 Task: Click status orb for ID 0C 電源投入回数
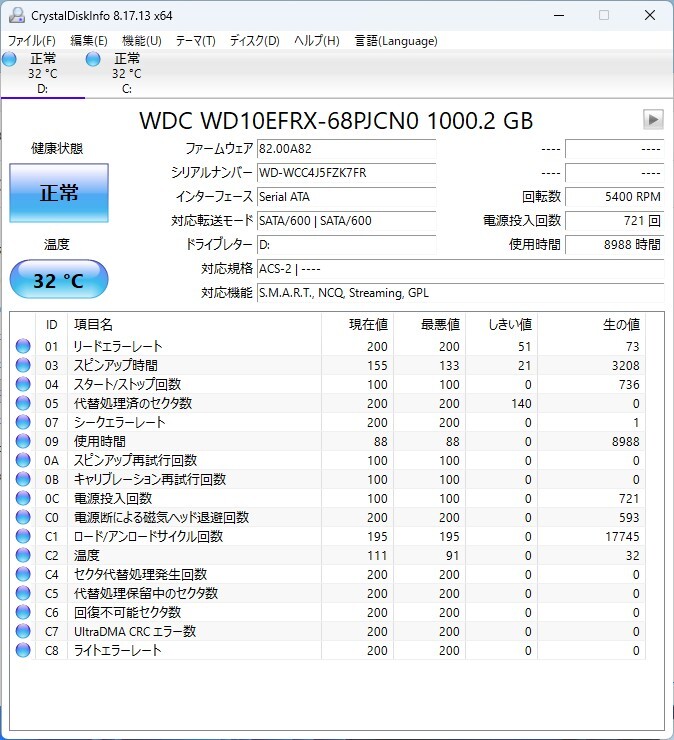coord(23,498)
